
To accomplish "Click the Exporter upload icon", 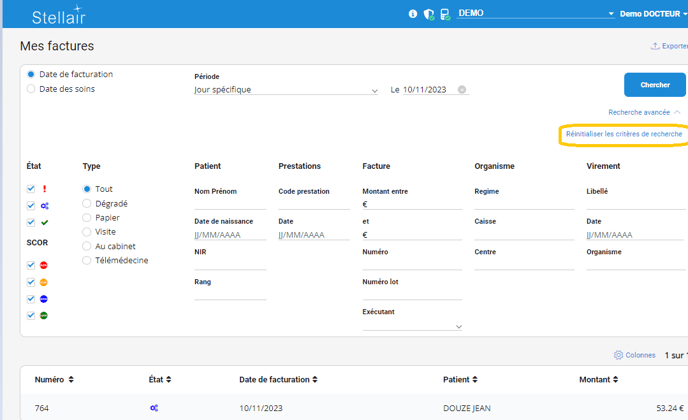I will point(655,46).
